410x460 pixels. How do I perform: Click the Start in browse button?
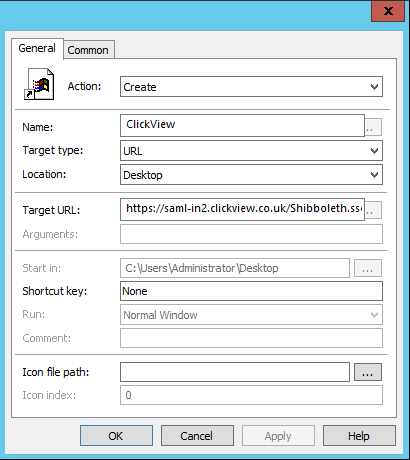click(368, 268)
